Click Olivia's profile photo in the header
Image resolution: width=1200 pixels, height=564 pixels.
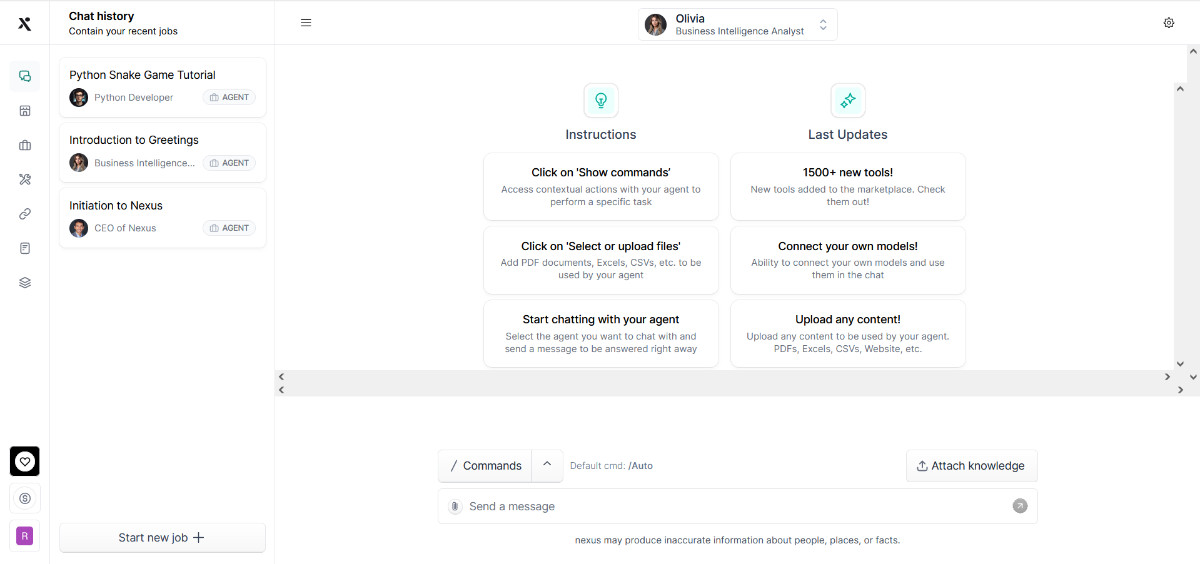coord(656,24)
